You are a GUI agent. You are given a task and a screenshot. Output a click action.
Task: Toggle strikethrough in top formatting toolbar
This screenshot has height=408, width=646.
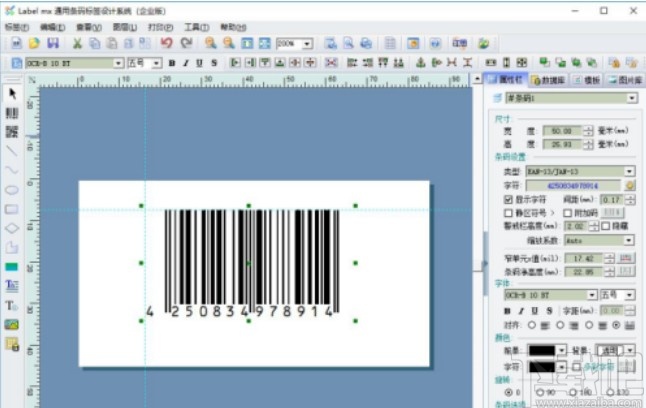pyautogui.click(x=214, y=63)
